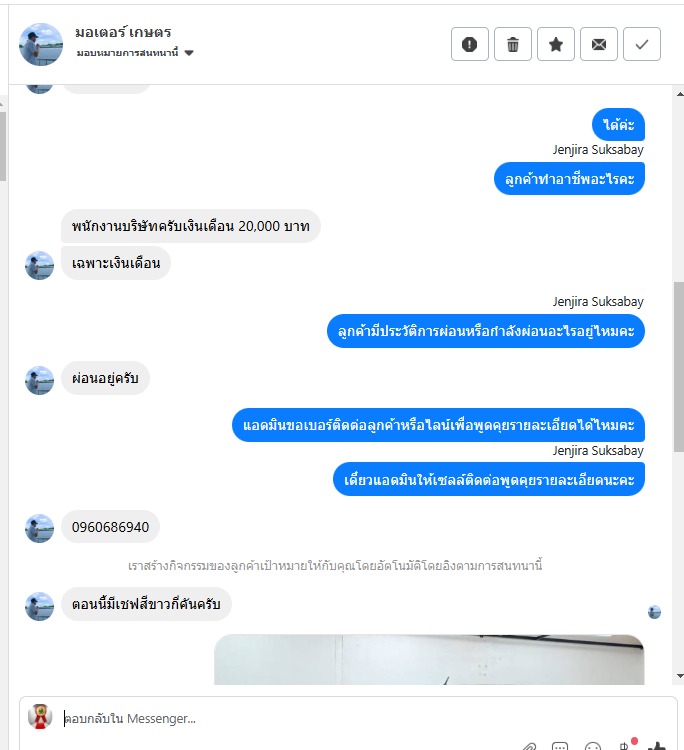Mark conversation unread via envelope icon
This screenshot has height=750, width=684.
598,44
